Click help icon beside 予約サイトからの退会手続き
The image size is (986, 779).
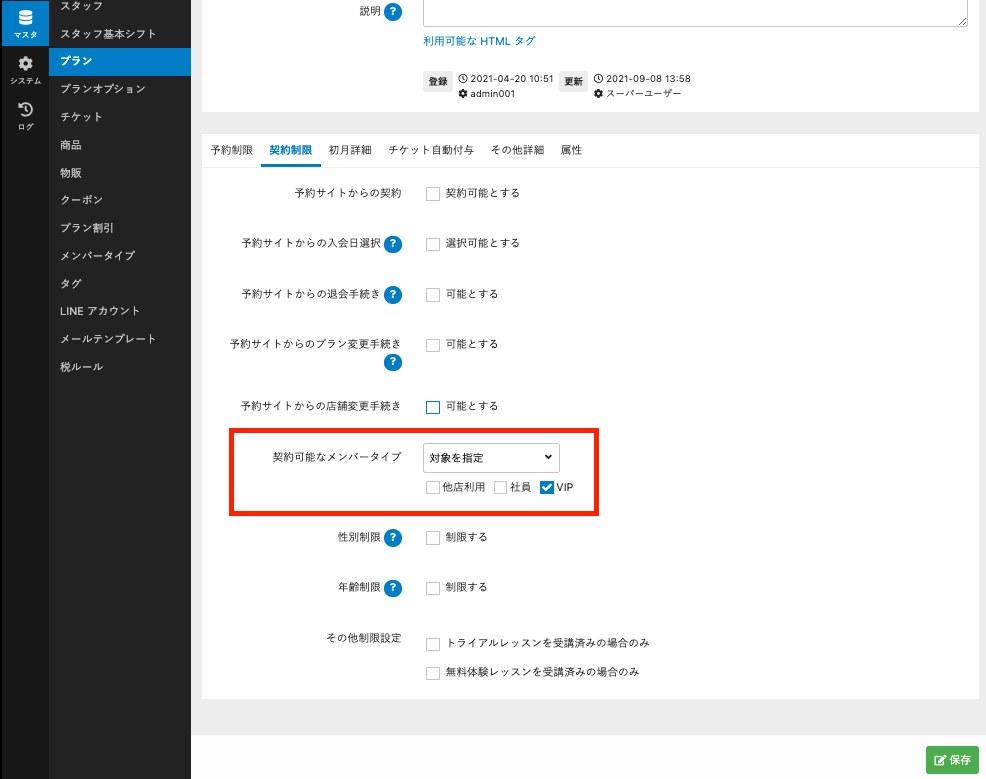(393, 295)
